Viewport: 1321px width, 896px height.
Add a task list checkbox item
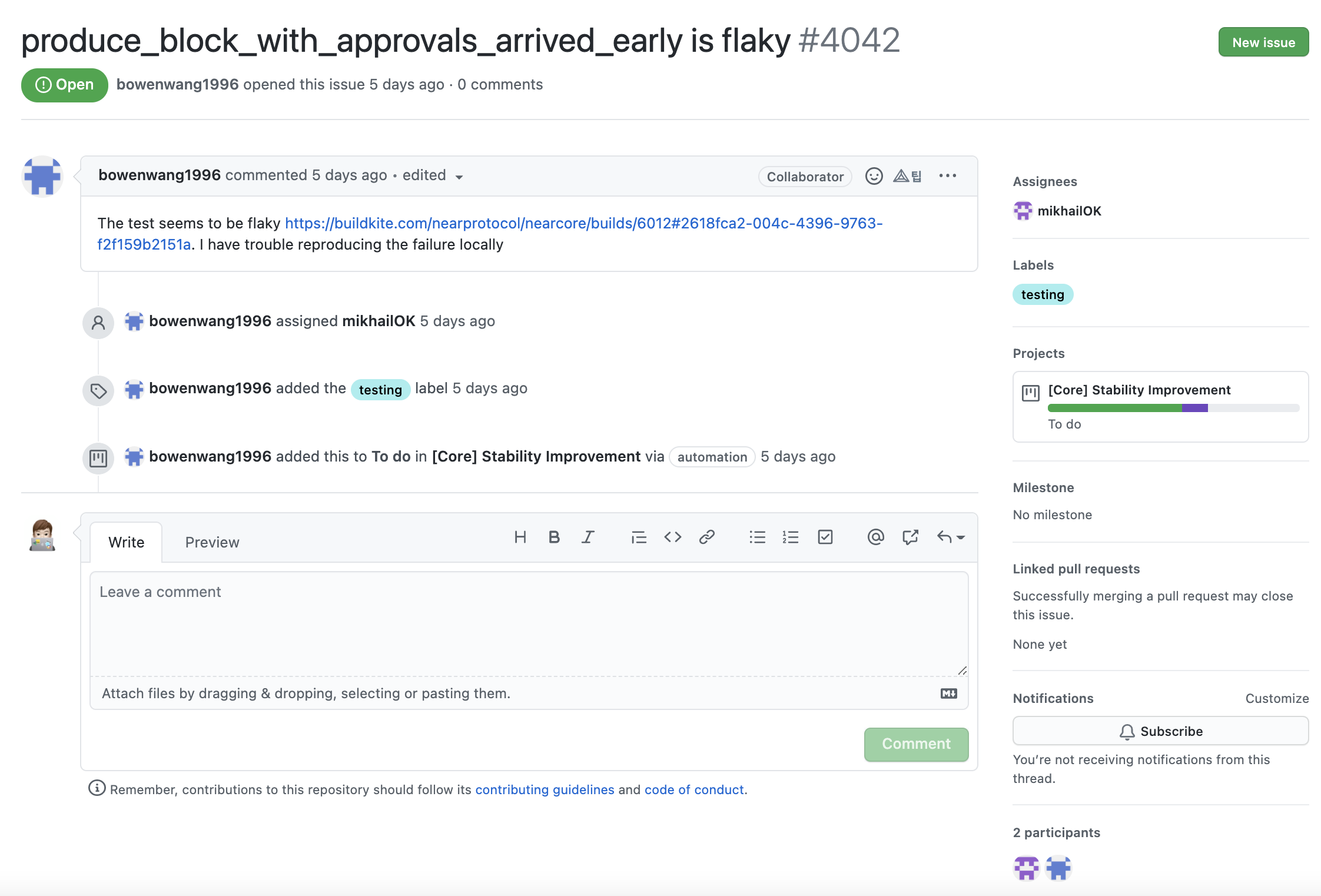(825, 537)
